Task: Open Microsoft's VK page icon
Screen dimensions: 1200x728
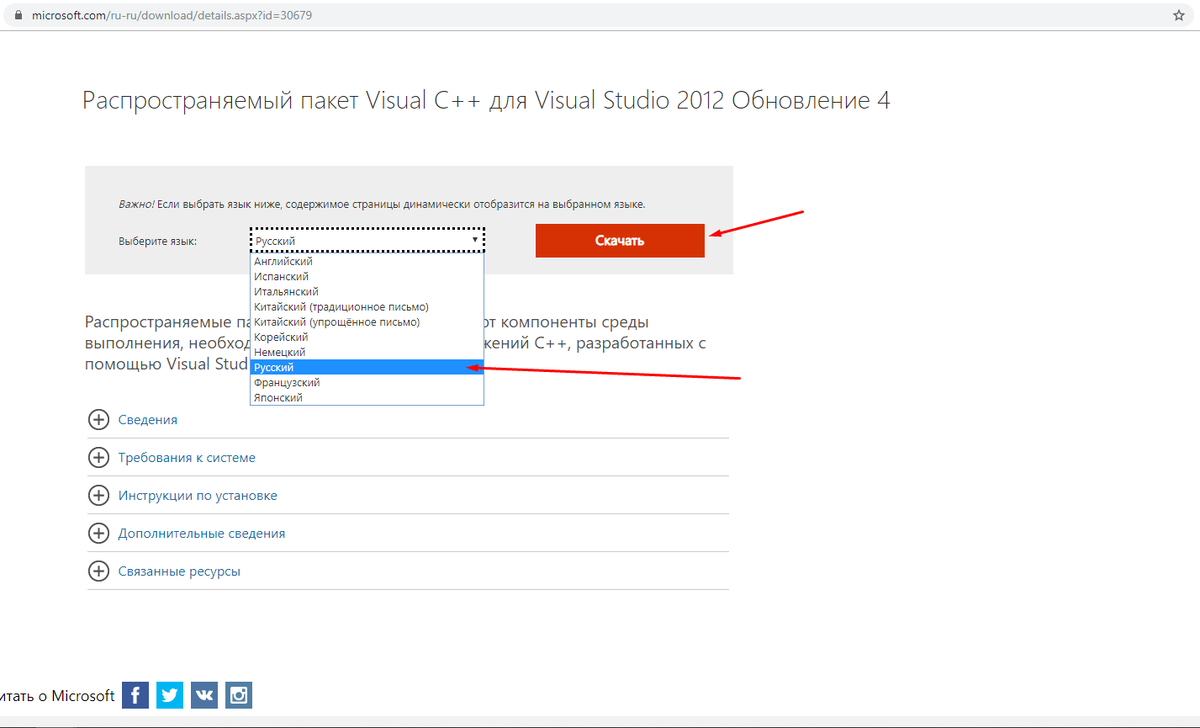Action: [204, 695]
